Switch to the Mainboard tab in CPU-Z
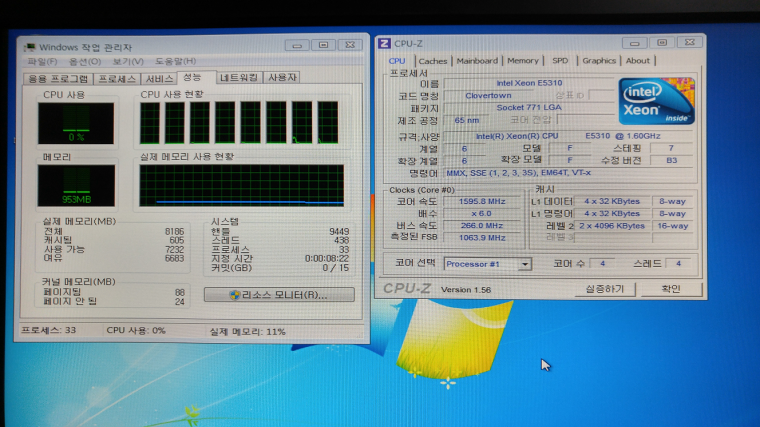Viewport: 760px width, 427px height. (477, 61)
